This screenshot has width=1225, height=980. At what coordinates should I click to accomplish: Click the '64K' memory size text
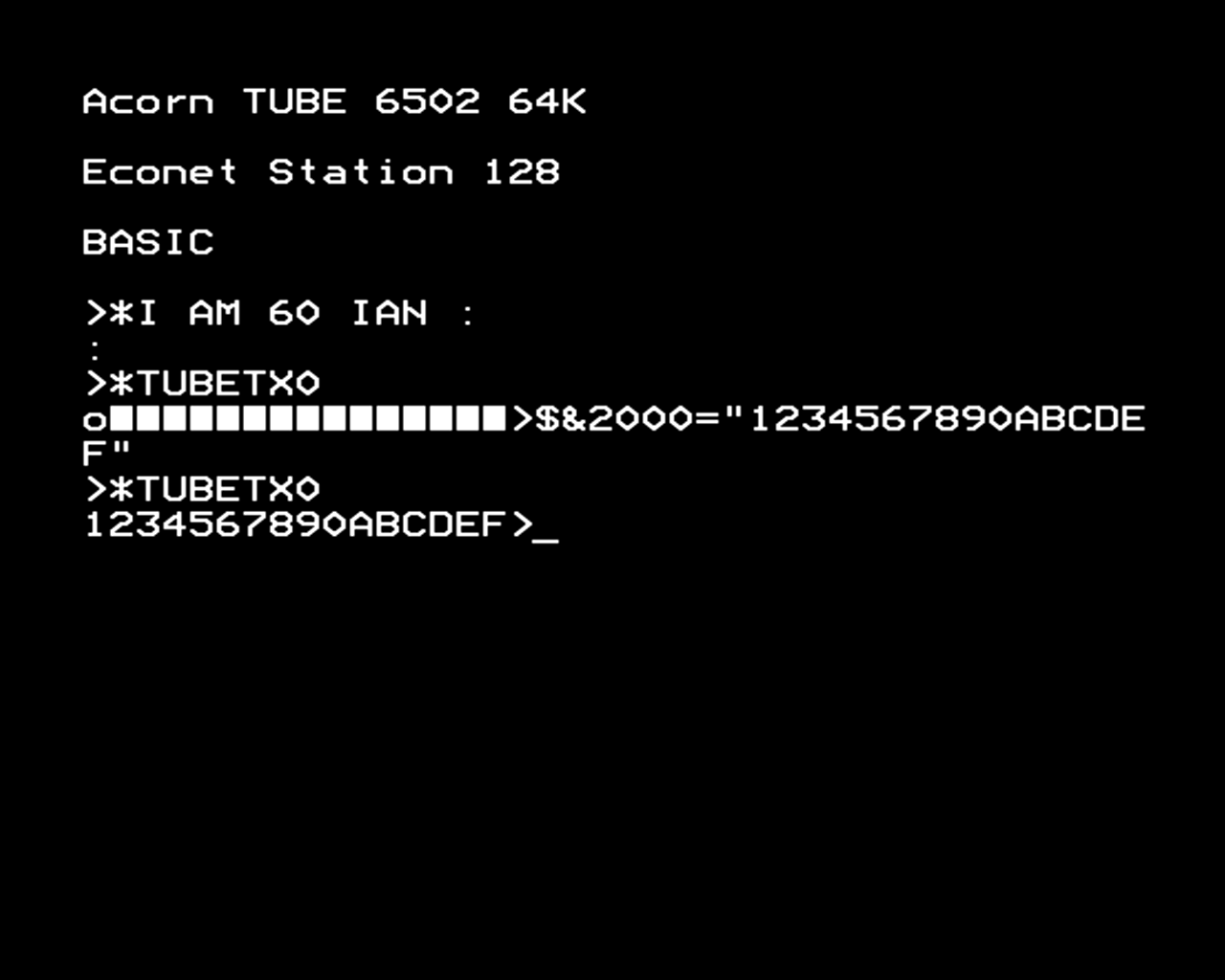click(x=546, y=101)
